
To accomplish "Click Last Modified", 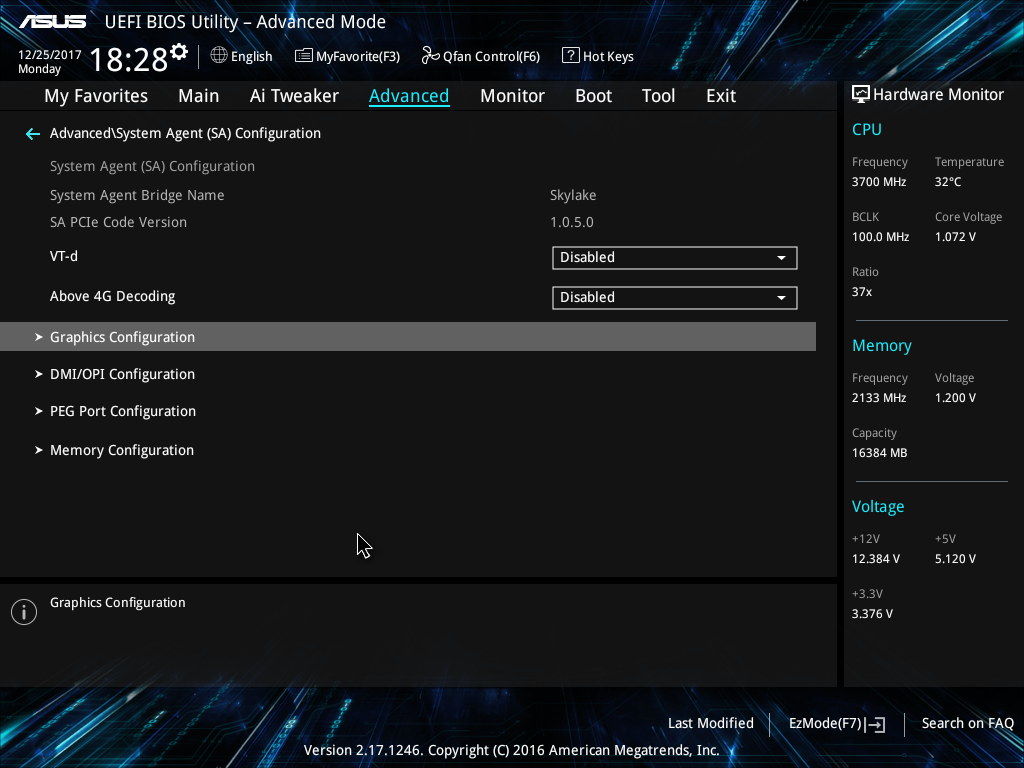I will (711, 724).
